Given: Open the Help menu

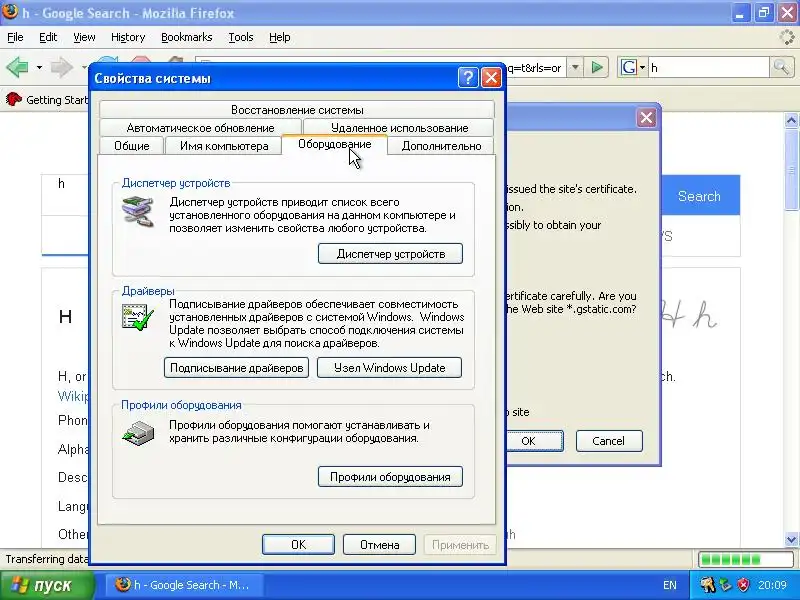Looking at the screenshot, I should click(x=280, y=37).
